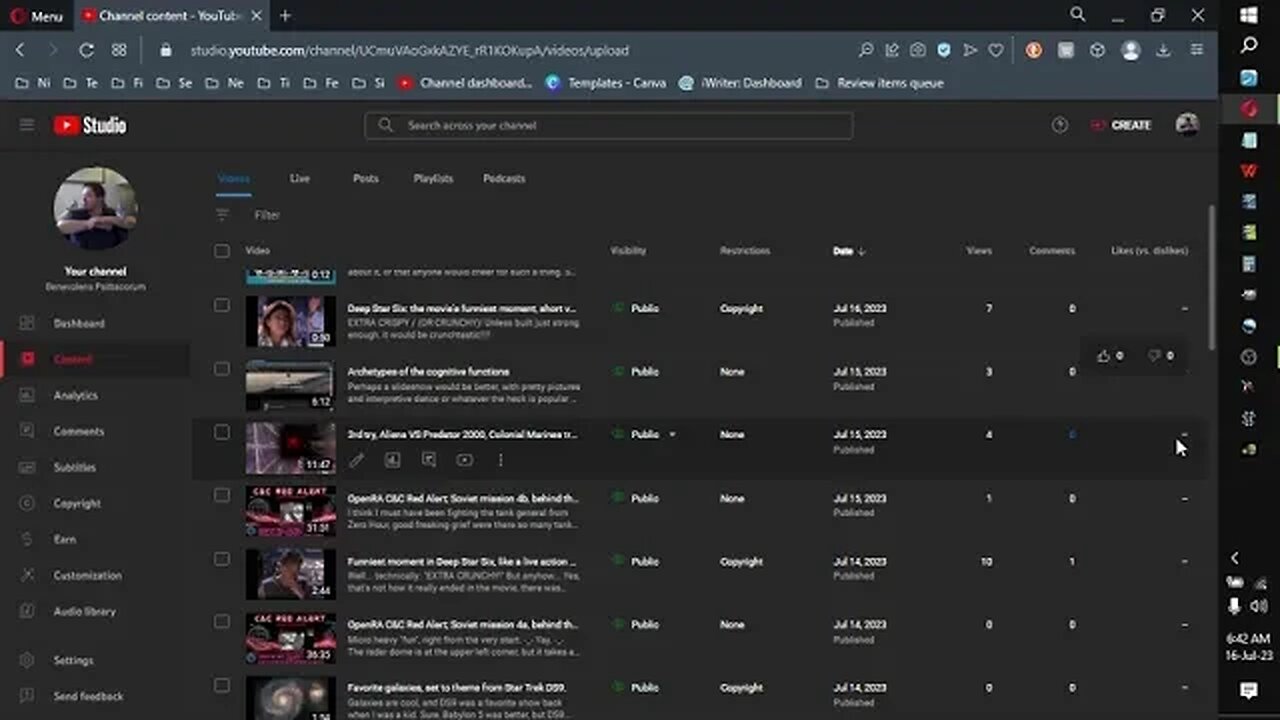Screen dimensions: 1280x720
Task: Open the iWriter: Dashboard bookmark
Action: click(x=740, y=83)
